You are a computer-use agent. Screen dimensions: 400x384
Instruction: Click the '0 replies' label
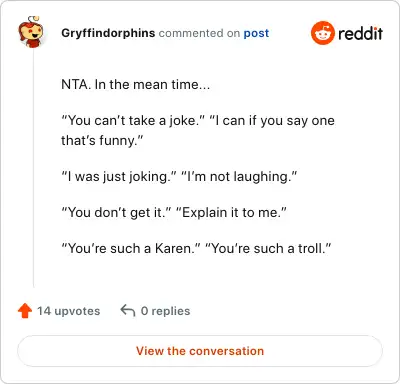(165, 311)
